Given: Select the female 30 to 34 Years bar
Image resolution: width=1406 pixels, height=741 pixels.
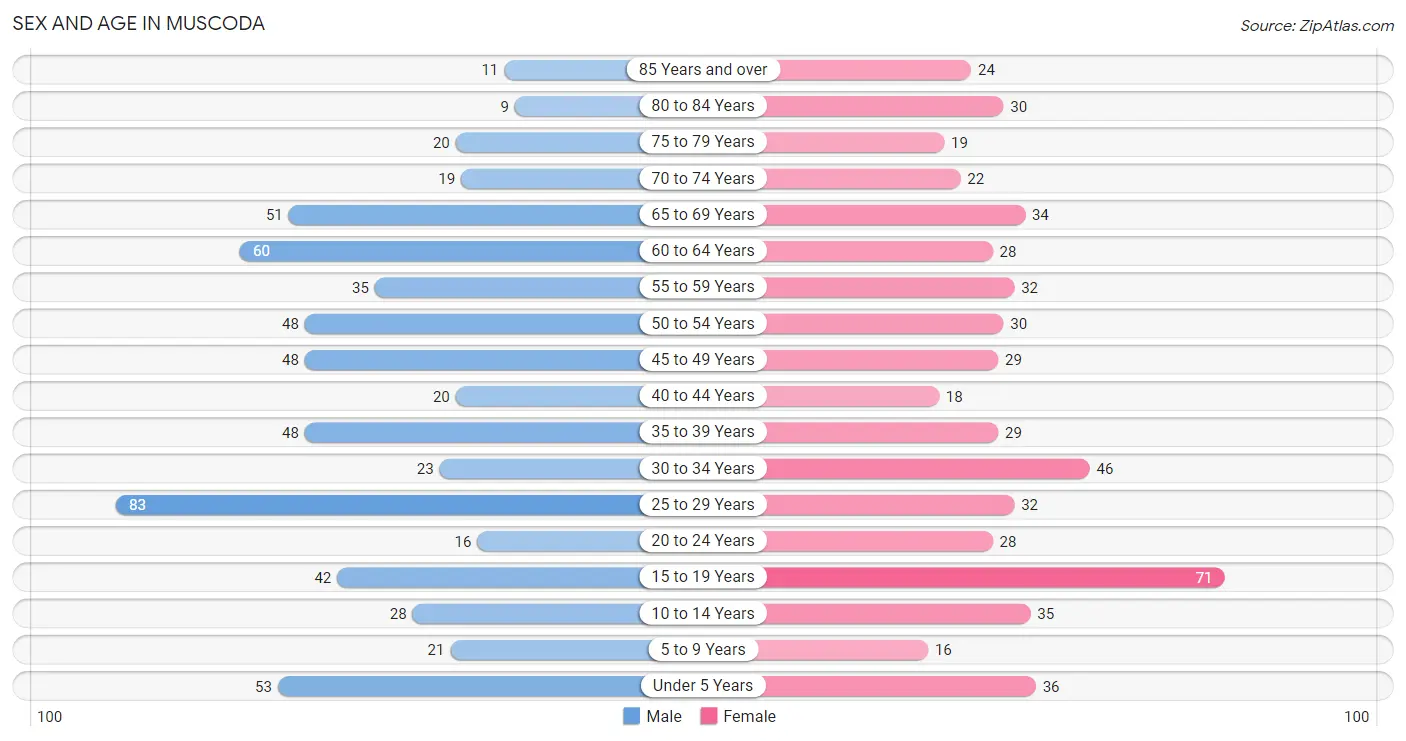Looking at the screenshot, I should point(927,469).
